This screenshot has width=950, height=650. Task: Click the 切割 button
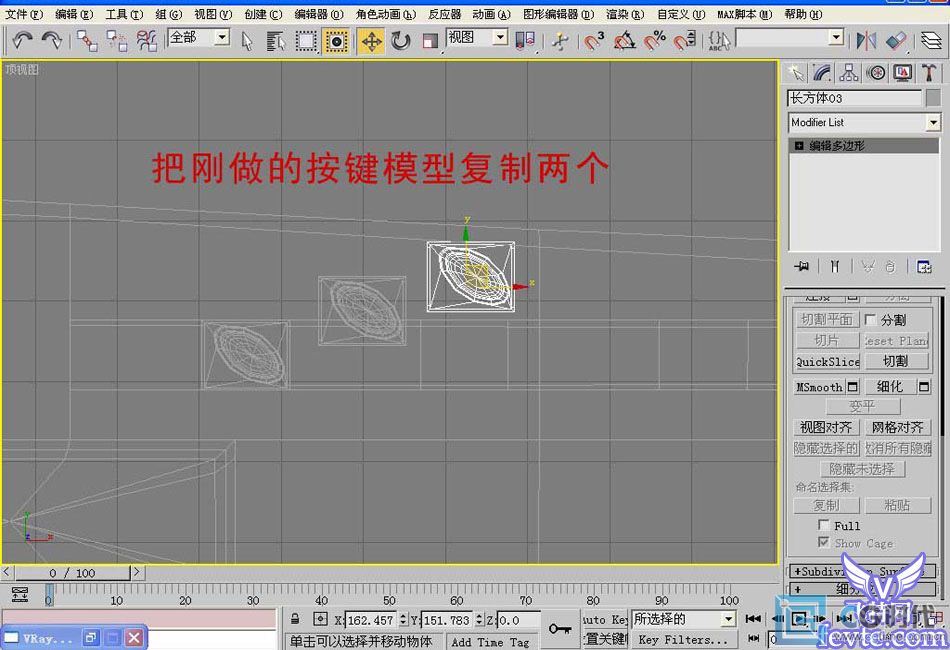tap(896, 362)
